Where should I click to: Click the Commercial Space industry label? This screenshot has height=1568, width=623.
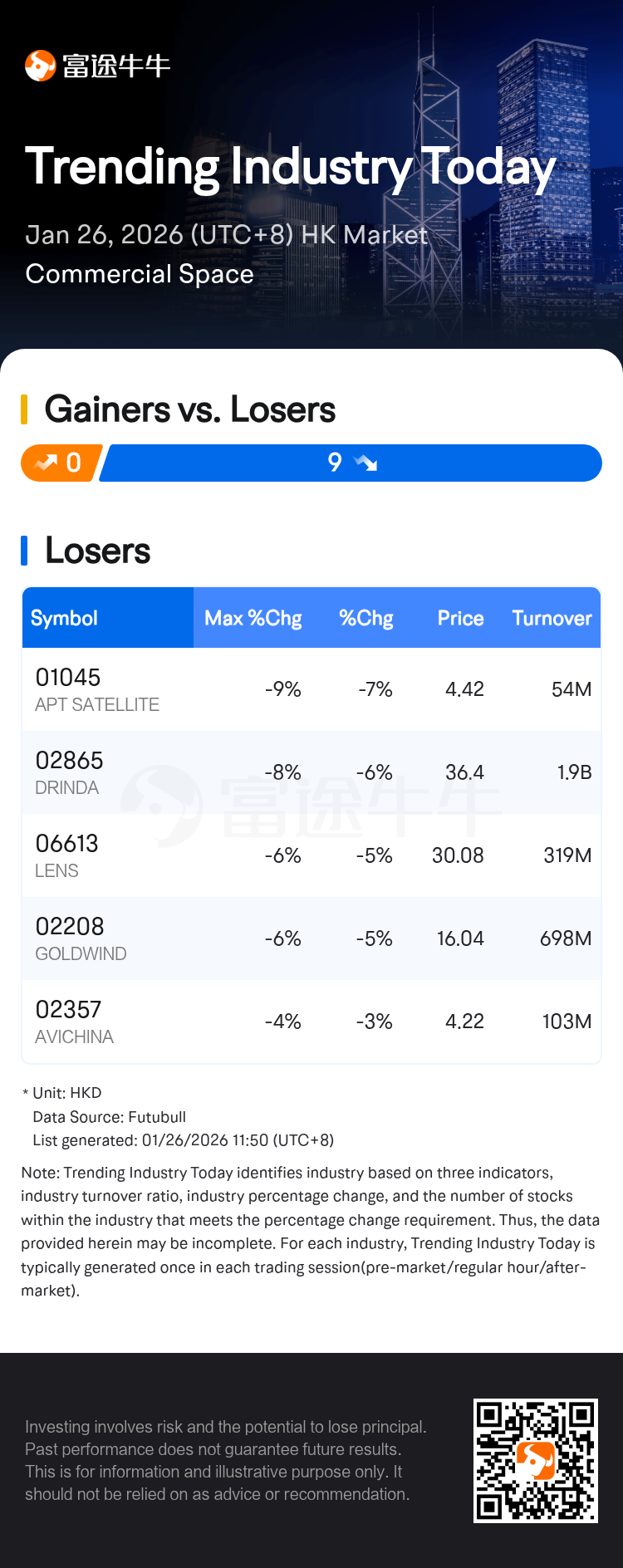point(140,274)
